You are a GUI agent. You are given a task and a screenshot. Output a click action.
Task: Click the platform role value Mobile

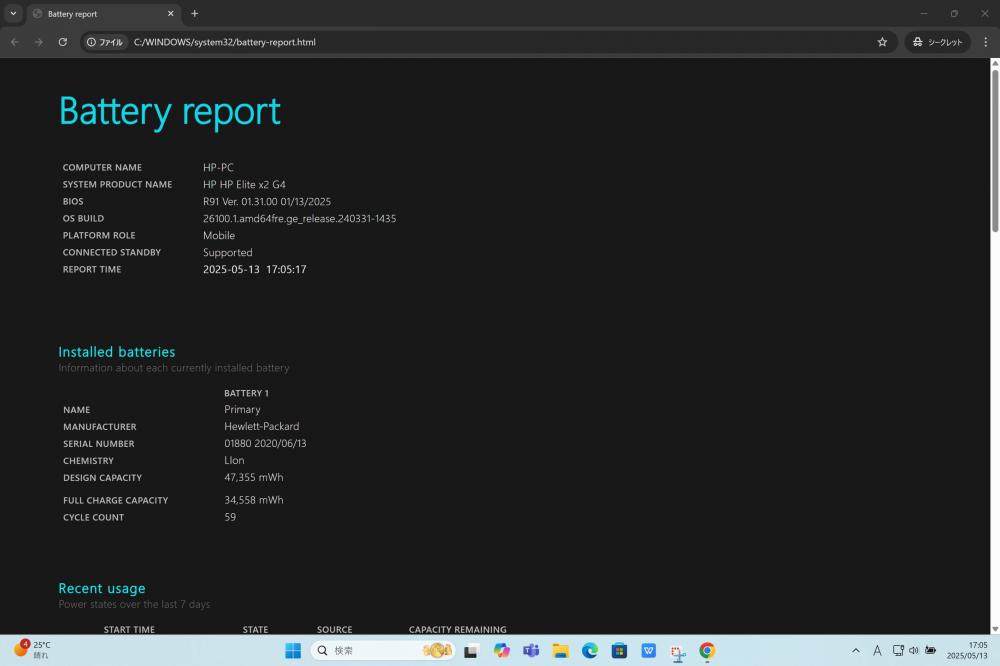tap(219, 235)
